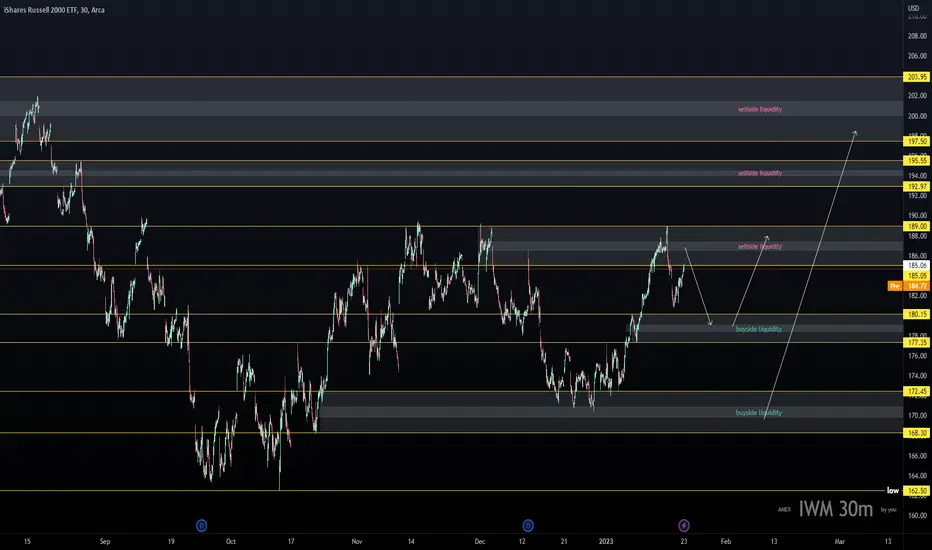Select the sellside liquidity label near 187
Image resolution: width=932 pixels, height=550 pixels.
coord(760,246)
